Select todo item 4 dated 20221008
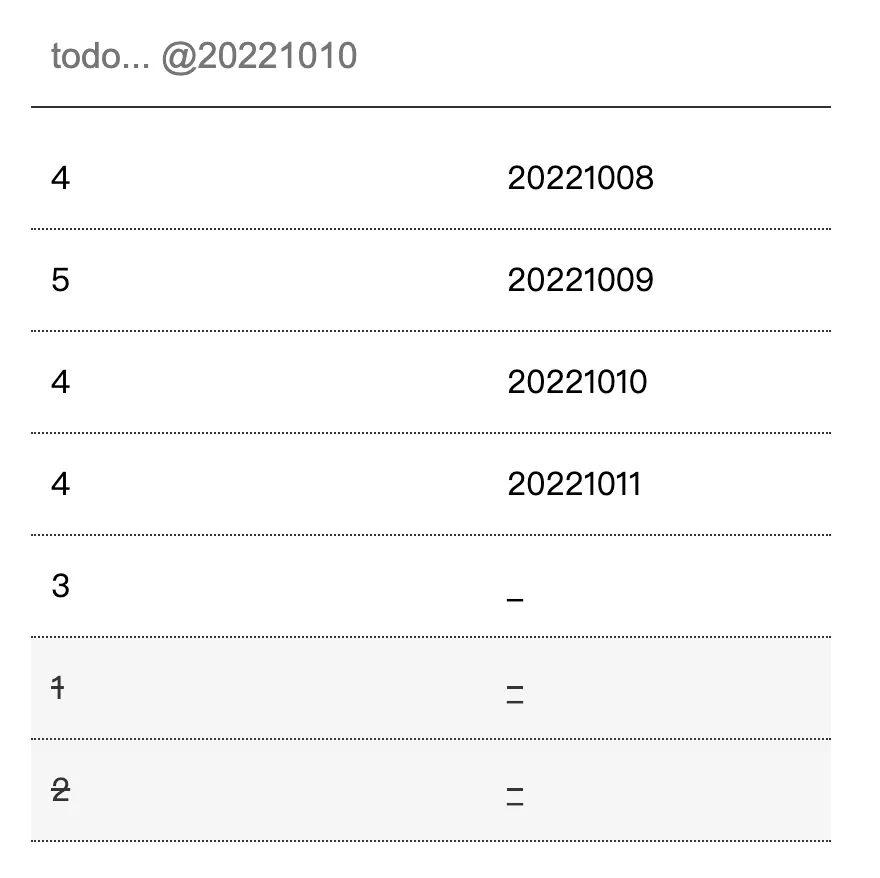 pyautogui.click(x=61, y=179)
